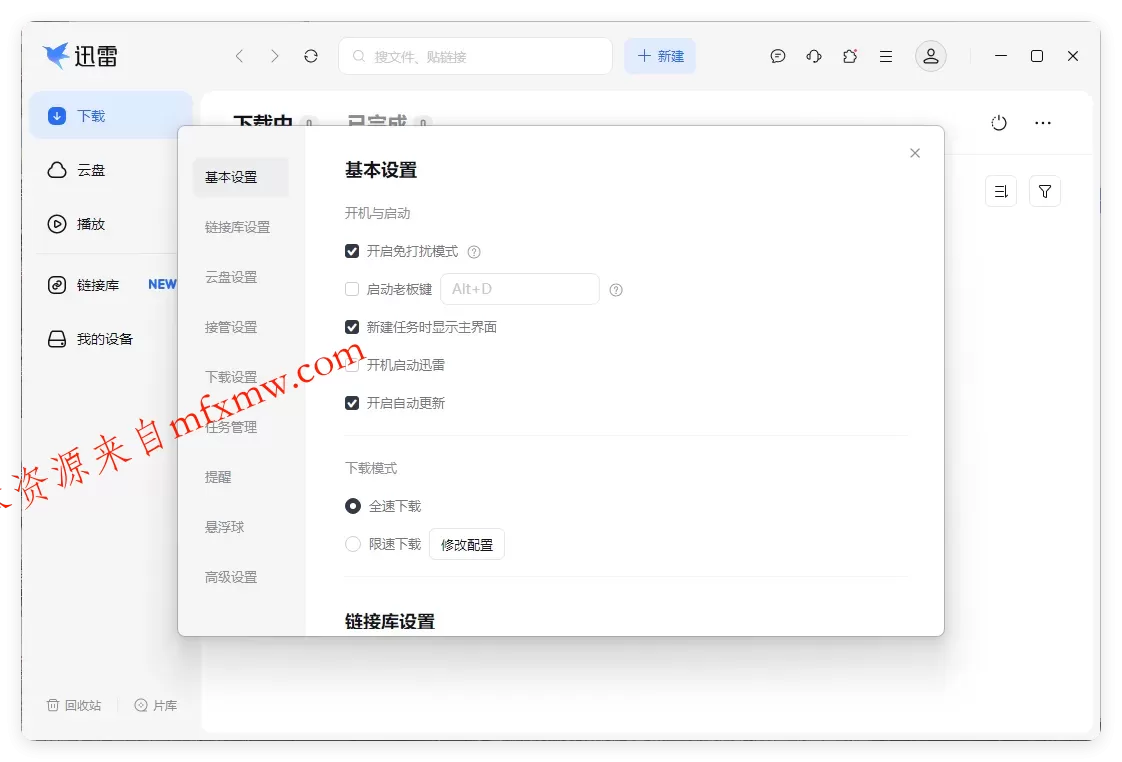1122x762 pixels.
Task: Open the three-dot more options
Action: click(1043, 123)
